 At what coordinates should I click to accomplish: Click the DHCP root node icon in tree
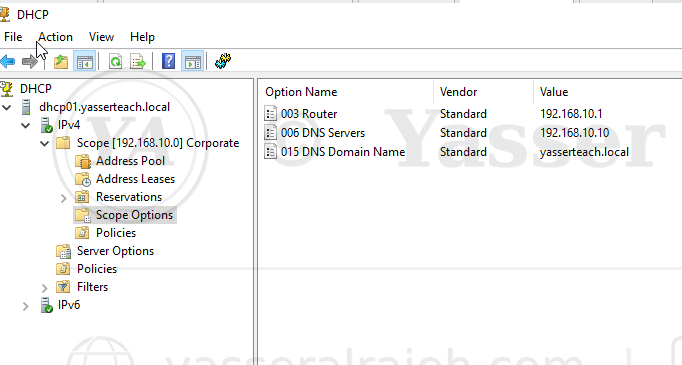pyautogui.click(x=7, y=89)
